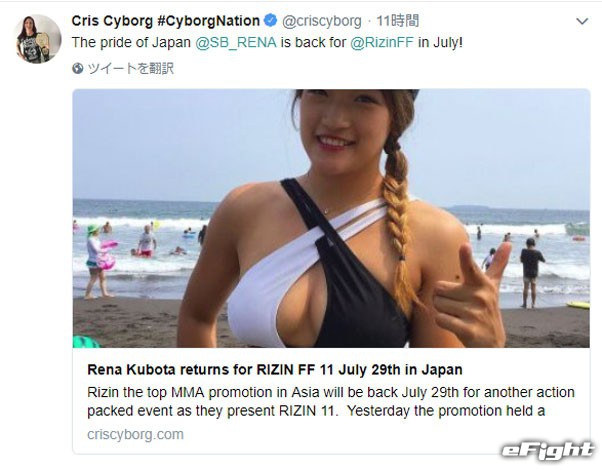This screenshot has height=470, width=602.
Task: Open the @SB_RENA mention link
Action: click(236, 42)
